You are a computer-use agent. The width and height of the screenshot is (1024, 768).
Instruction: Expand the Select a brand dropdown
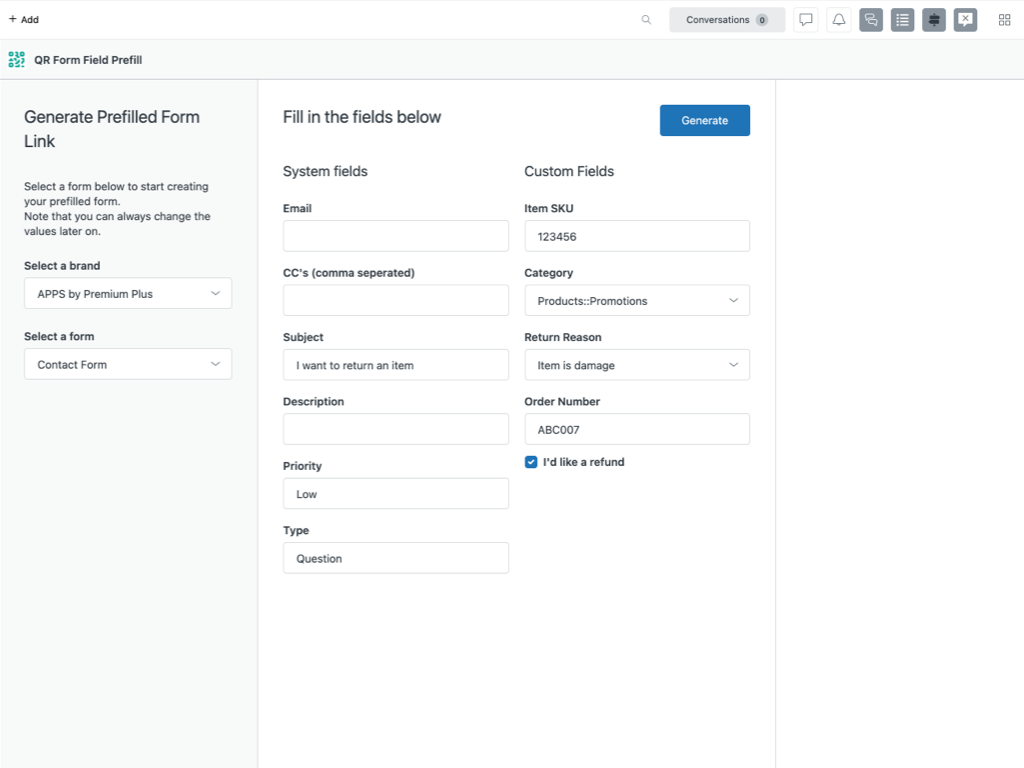[x=128, y=294]
